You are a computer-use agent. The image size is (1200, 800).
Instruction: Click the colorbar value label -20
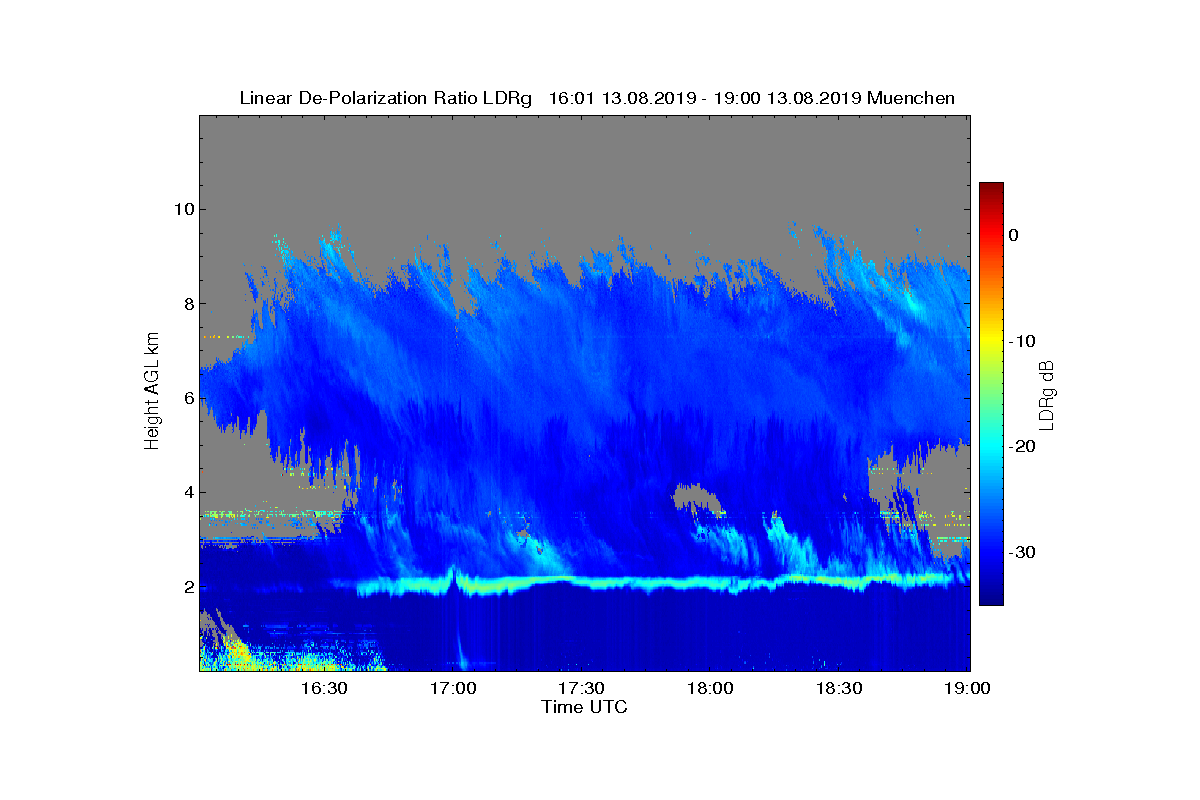coord(1020,447)
